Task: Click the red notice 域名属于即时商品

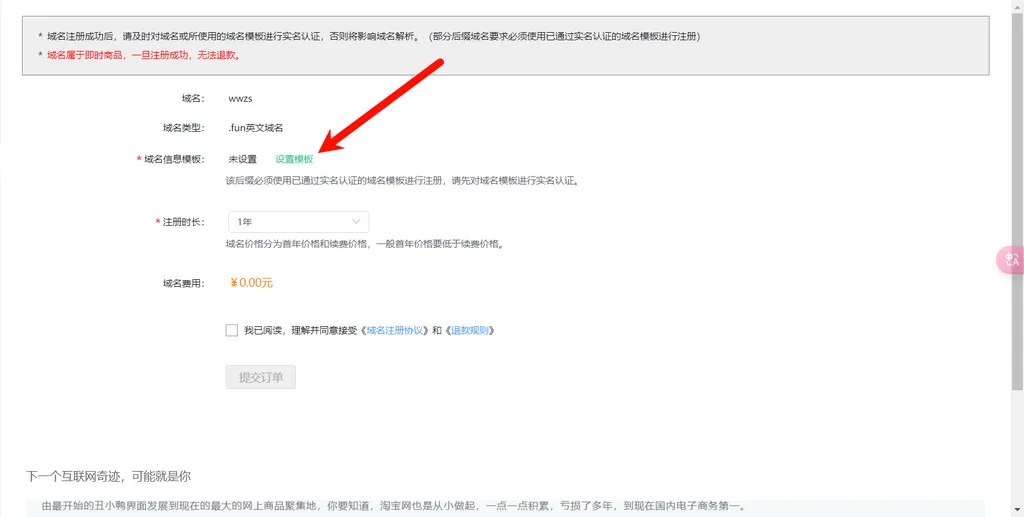Action: [144, 55]
